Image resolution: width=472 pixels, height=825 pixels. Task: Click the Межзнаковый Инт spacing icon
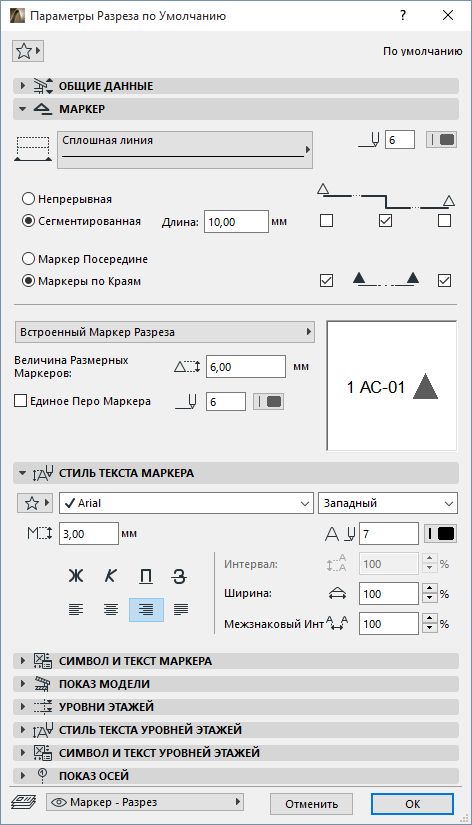pyautogui.click(x=337, y=623)
